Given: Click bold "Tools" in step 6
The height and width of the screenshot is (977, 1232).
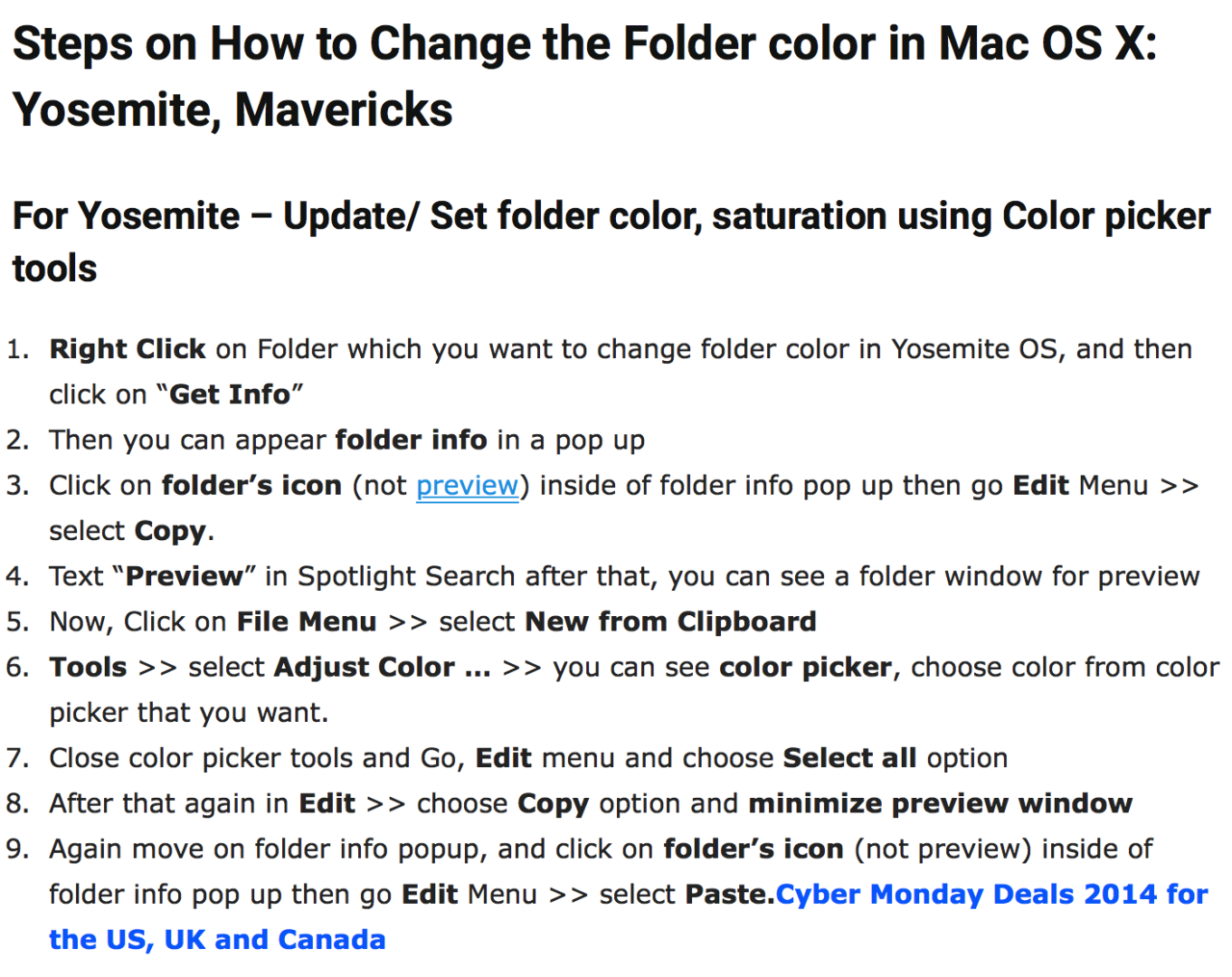Looking at the screenshot, I should coord(88,668).
